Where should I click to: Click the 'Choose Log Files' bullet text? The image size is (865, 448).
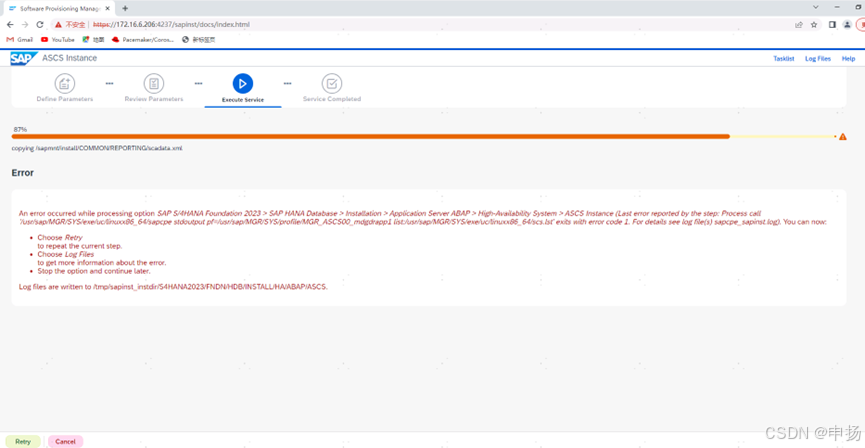(66, 254)
